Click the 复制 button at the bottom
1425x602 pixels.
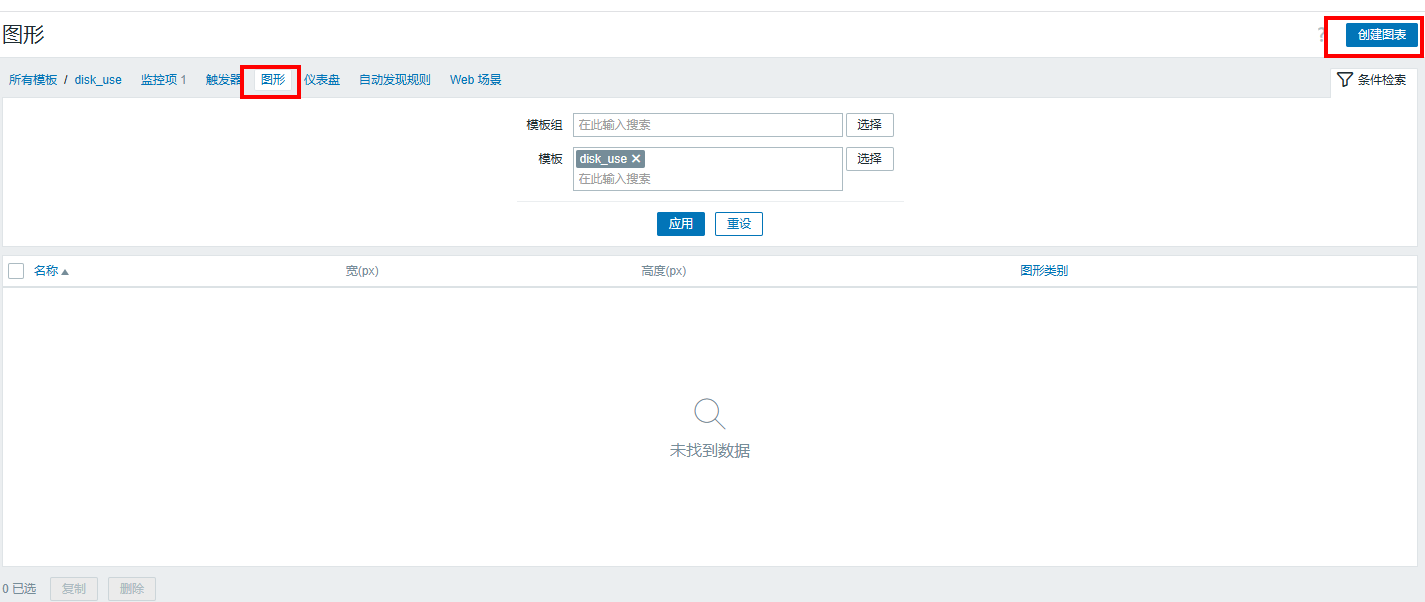[74, 589]
